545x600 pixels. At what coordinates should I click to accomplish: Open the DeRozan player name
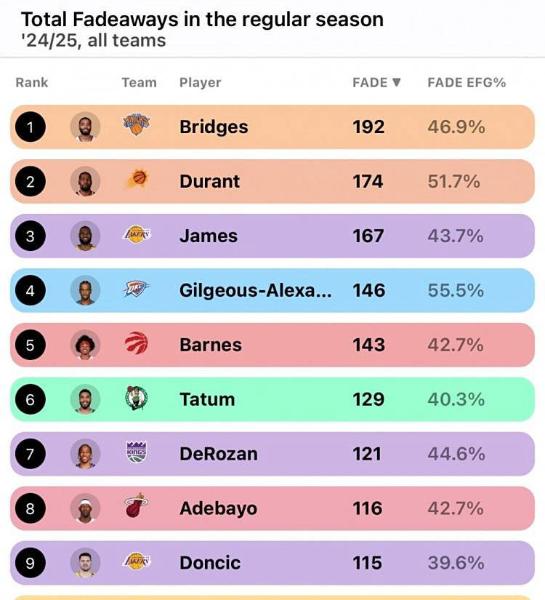coord(219,454)
